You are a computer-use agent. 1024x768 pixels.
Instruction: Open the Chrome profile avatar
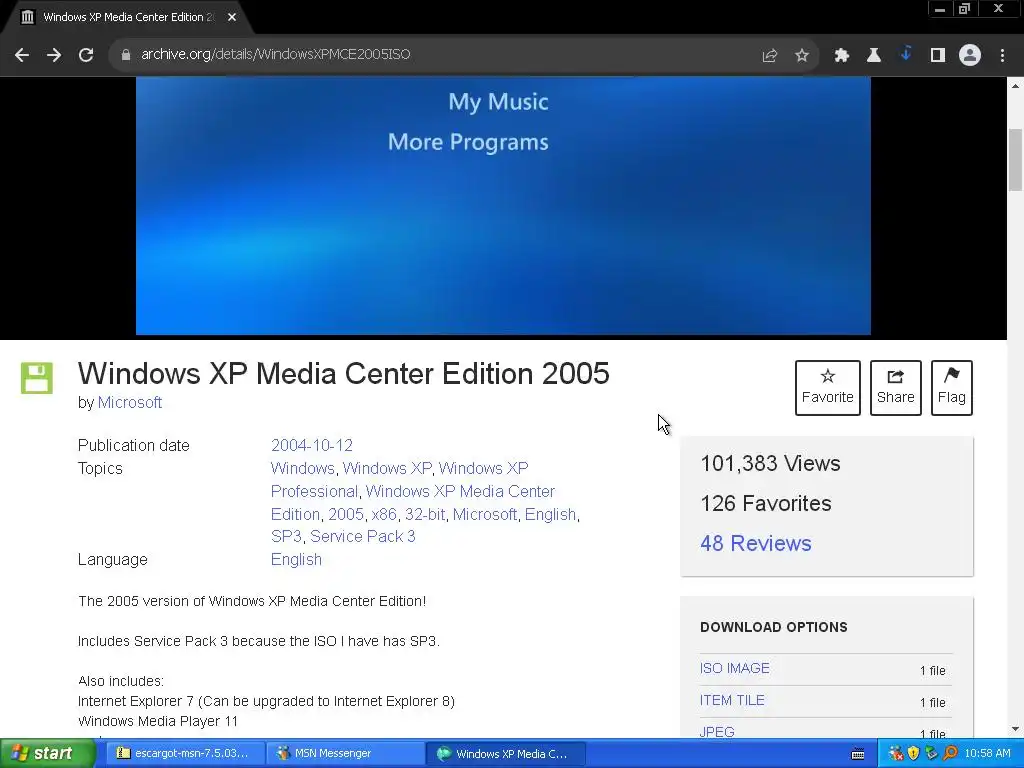point(970,55)
